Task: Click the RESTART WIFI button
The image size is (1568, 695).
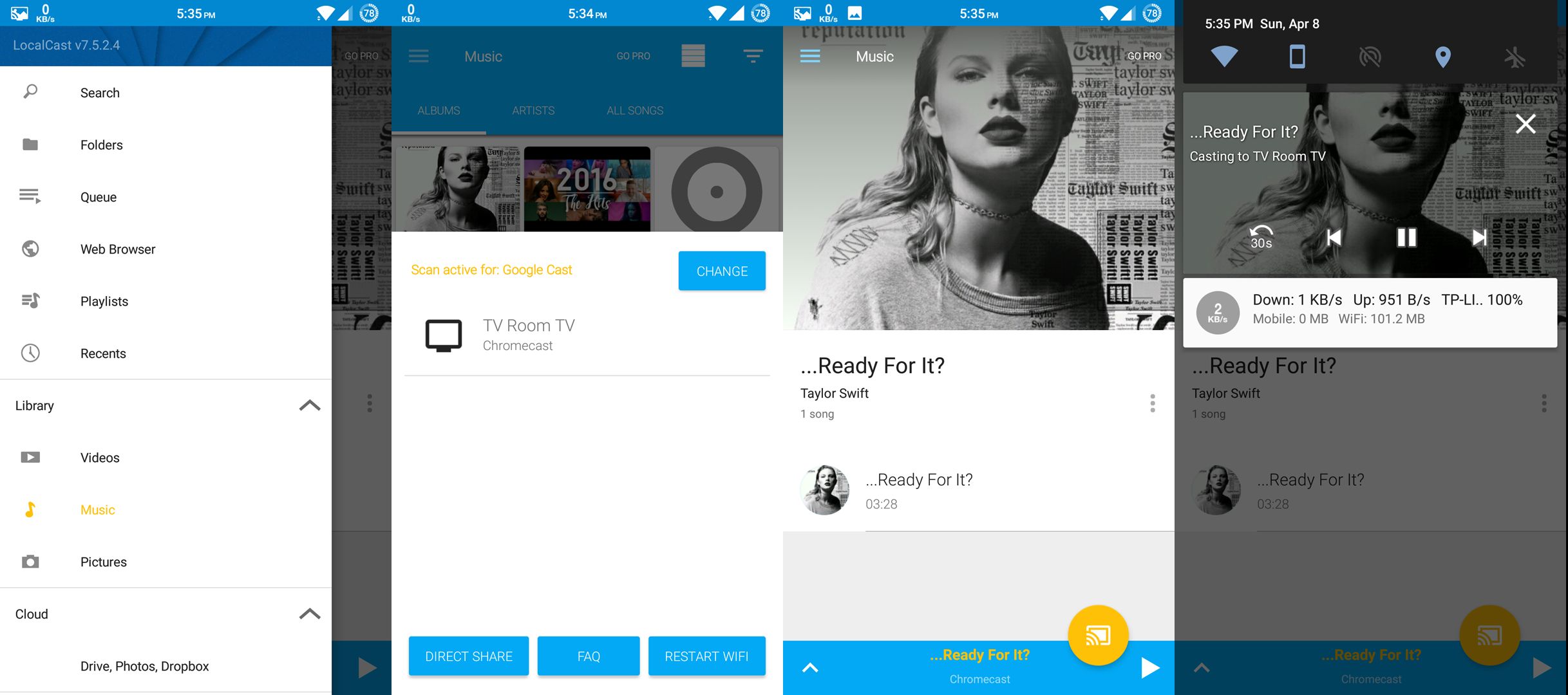Action: (x=706, y=656)
